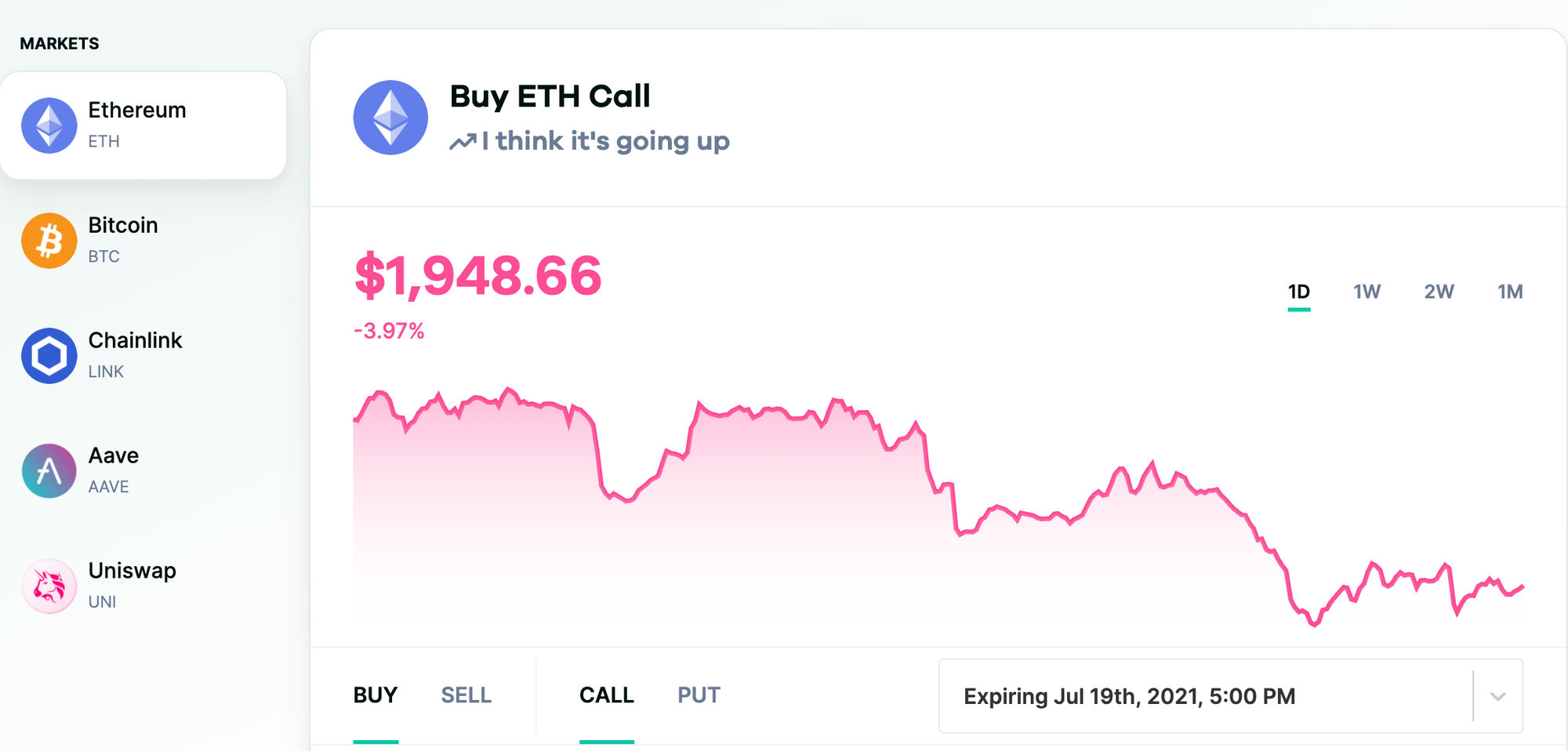Screen dimensions: 1568x751
Task: Open the Uniswap UNI market
Action: (x=132, y=585)
